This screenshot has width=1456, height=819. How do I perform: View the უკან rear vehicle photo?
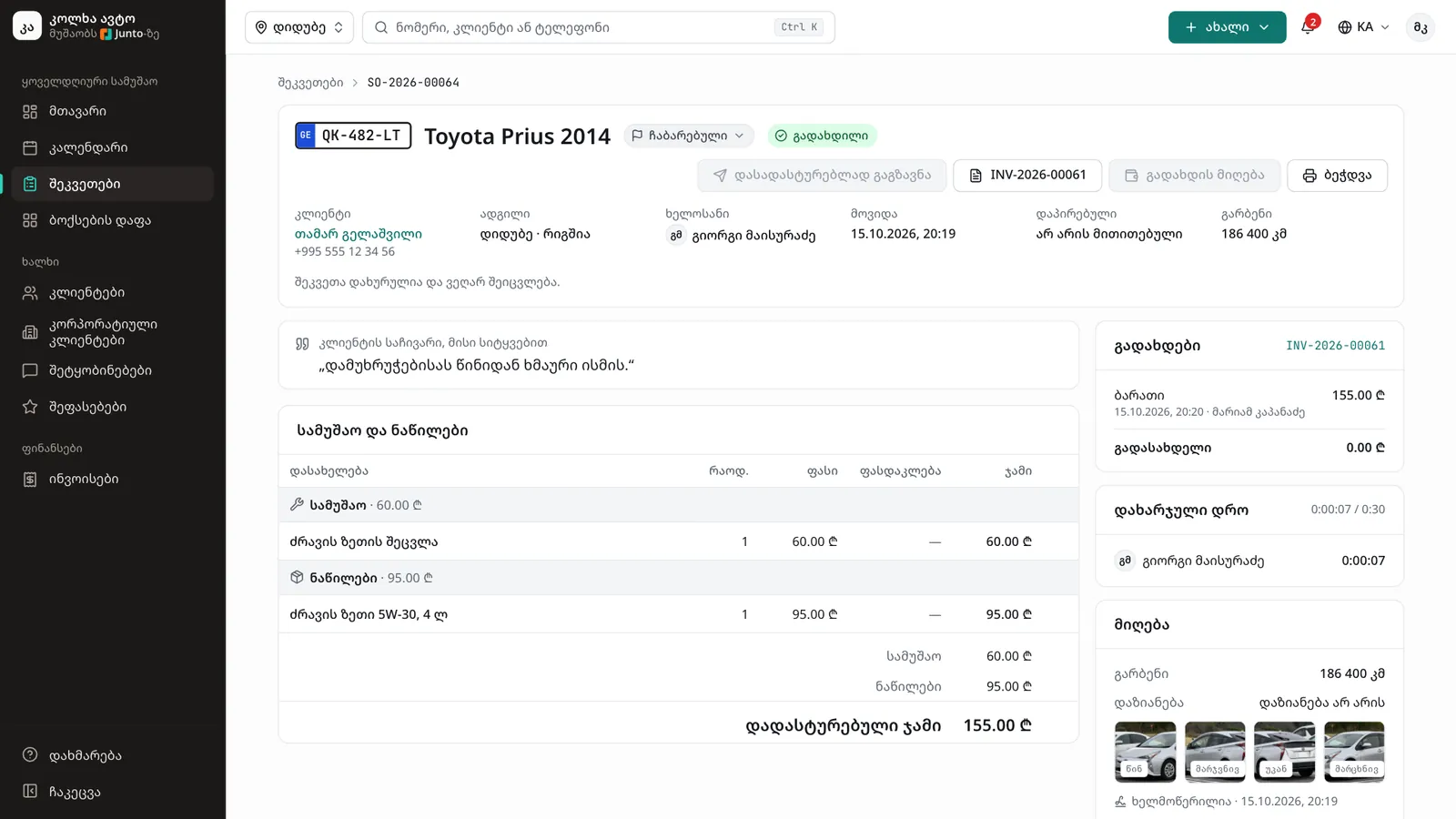tap(1284, 752)
